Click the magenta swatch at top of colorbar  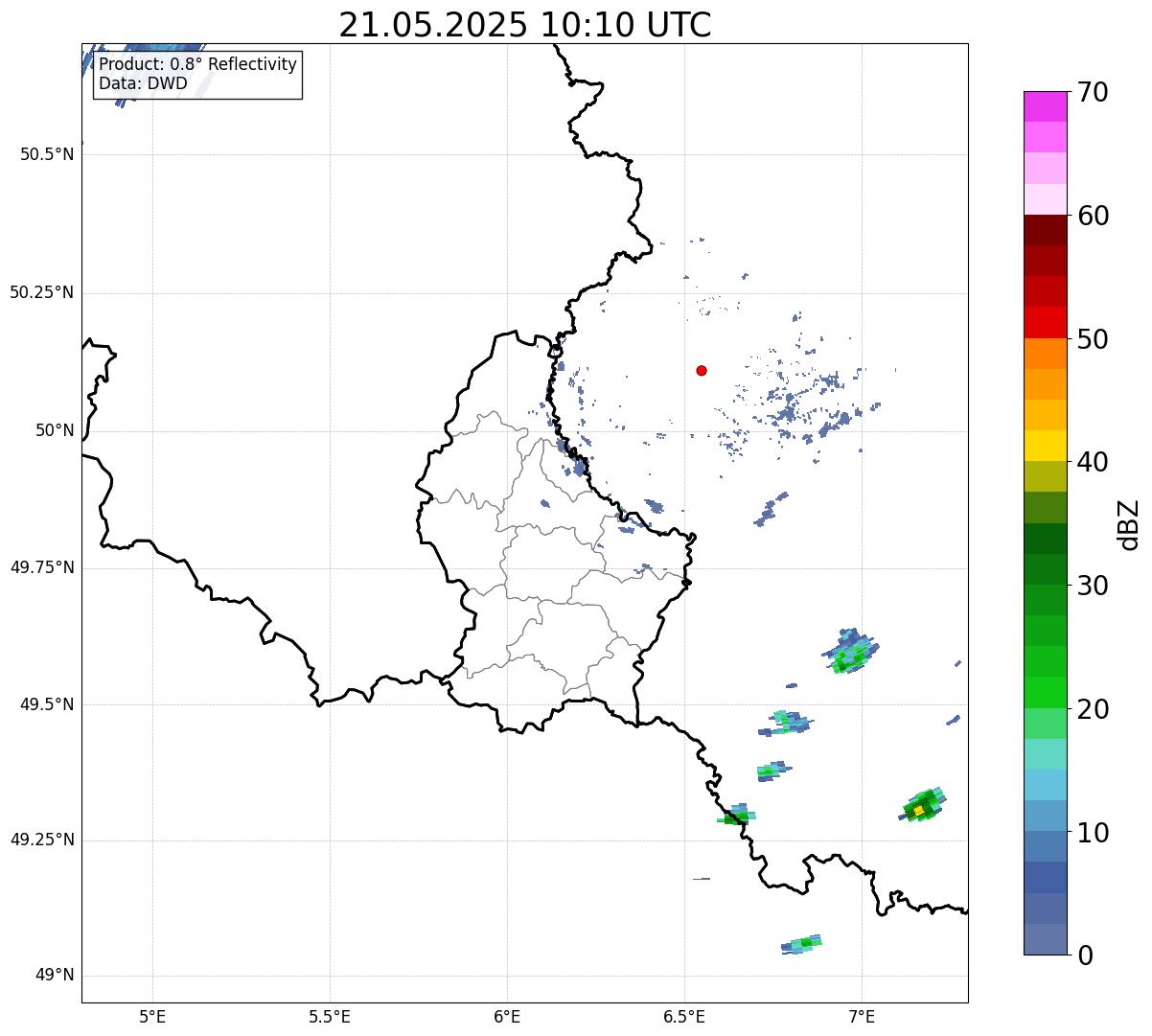[1045, 106]
